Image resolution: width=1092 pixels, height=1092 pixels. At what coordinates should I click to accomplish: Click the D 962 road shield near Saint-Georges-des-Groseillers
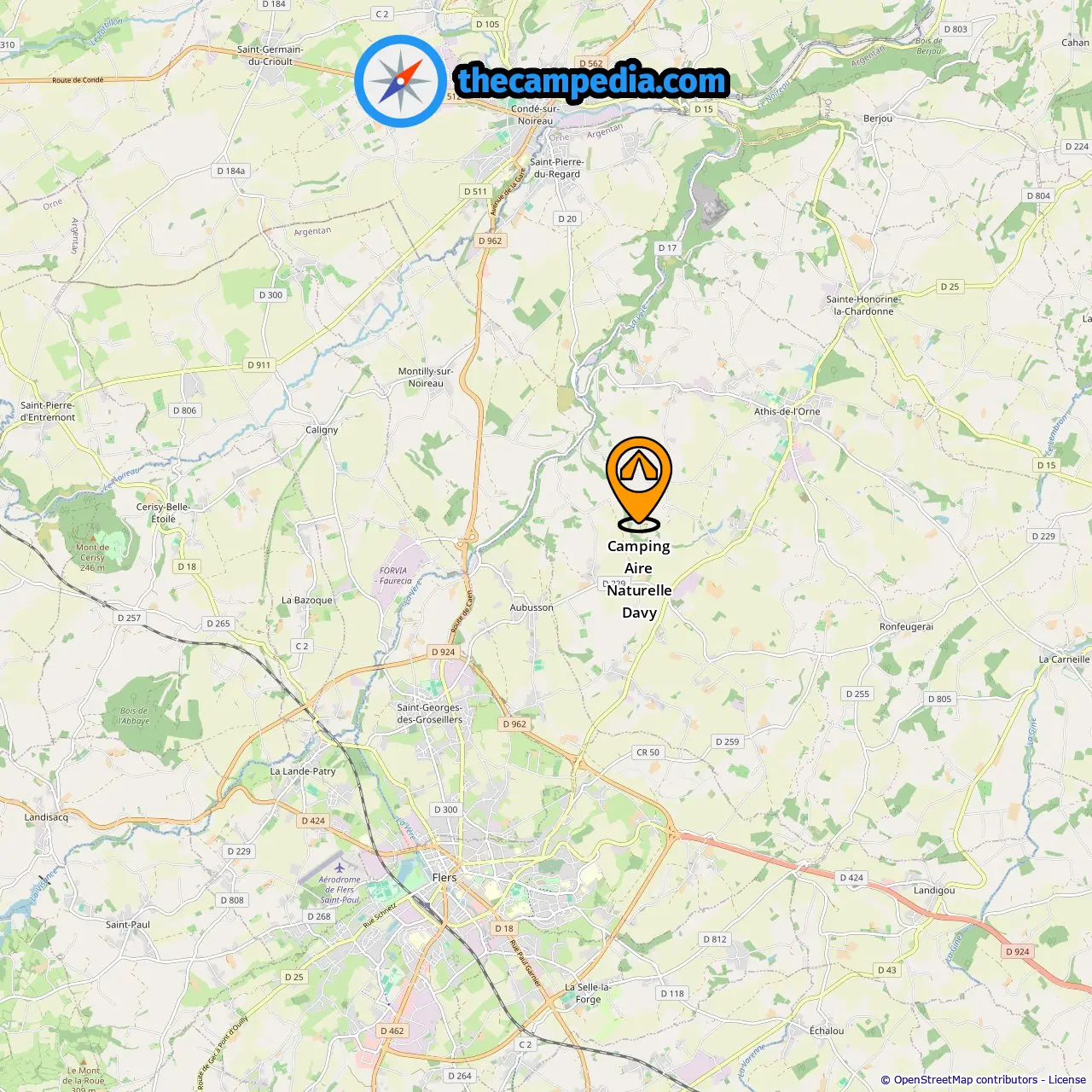(514, 724)
